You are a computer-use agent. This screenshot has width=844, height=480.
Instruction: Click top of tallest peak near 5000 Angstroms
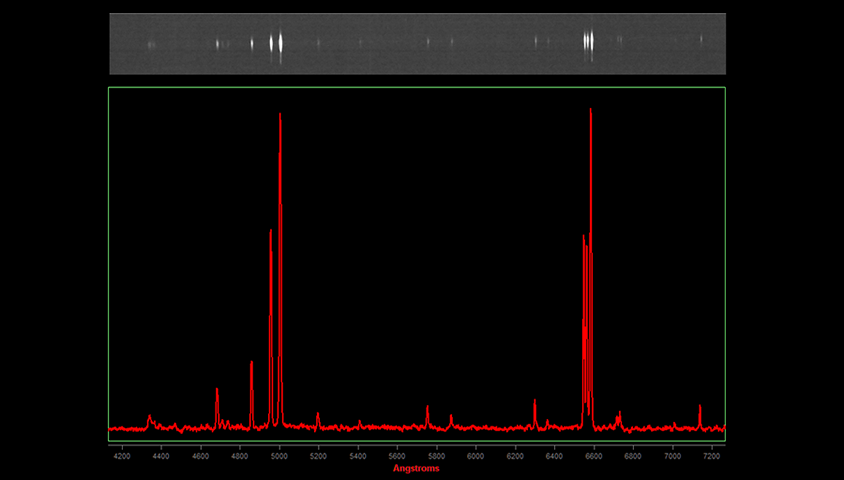pos(280,114)
